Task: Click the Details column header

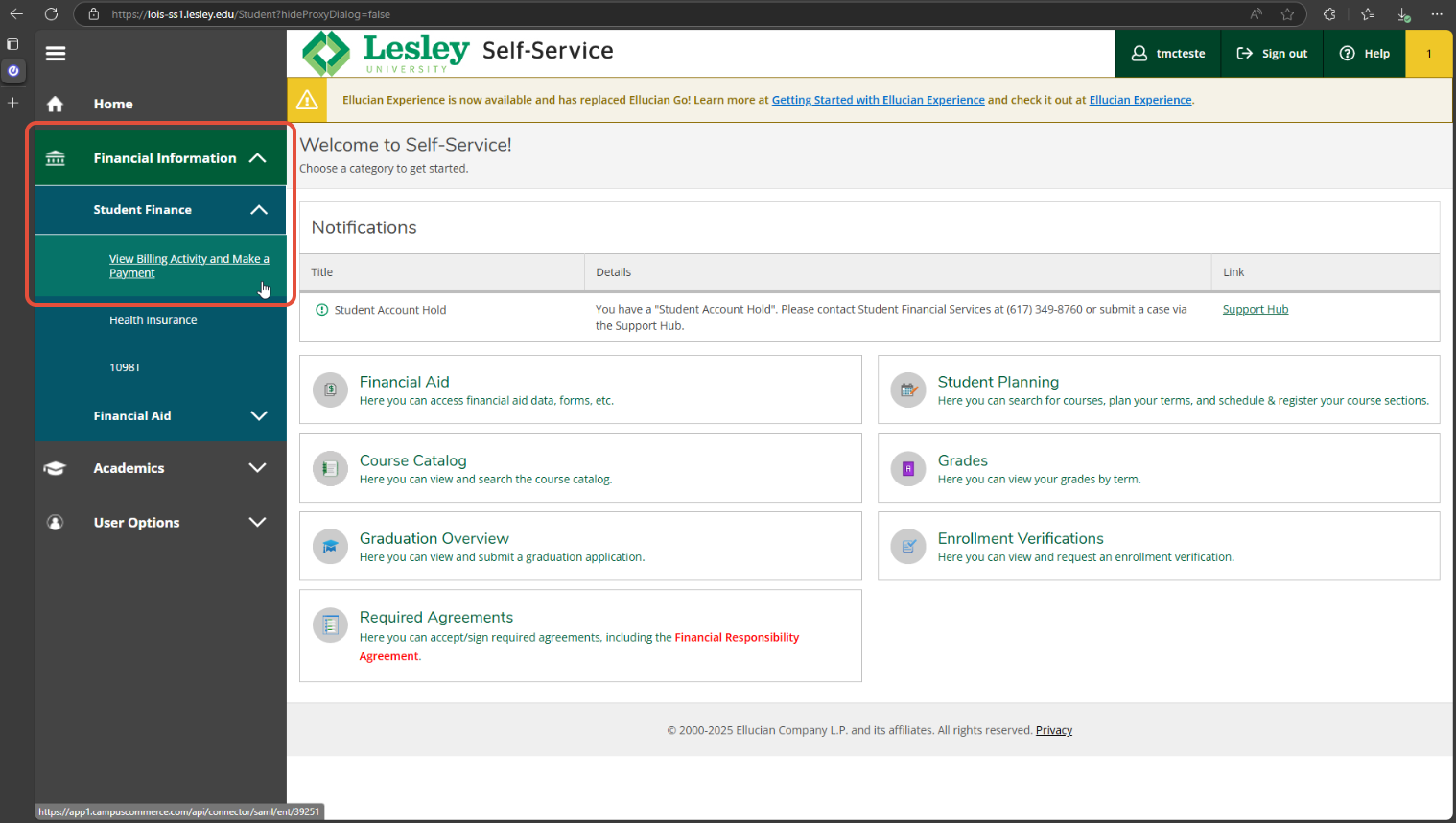Action: pos(614,272)
